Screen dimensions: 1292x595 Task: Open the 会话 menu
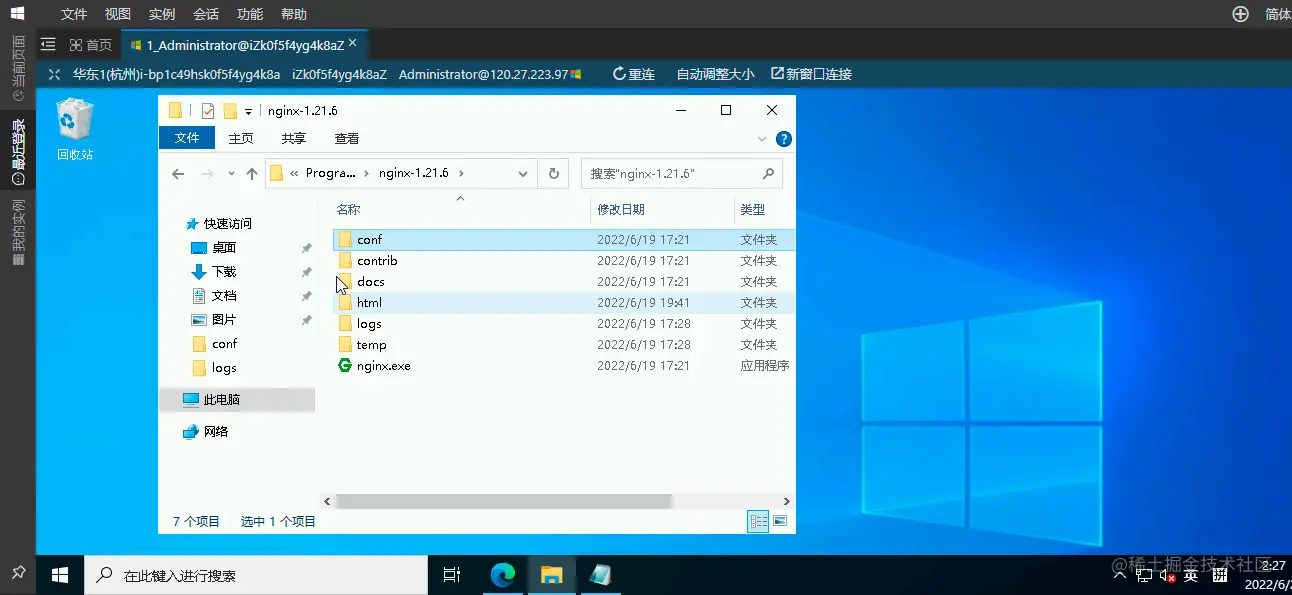206,14
